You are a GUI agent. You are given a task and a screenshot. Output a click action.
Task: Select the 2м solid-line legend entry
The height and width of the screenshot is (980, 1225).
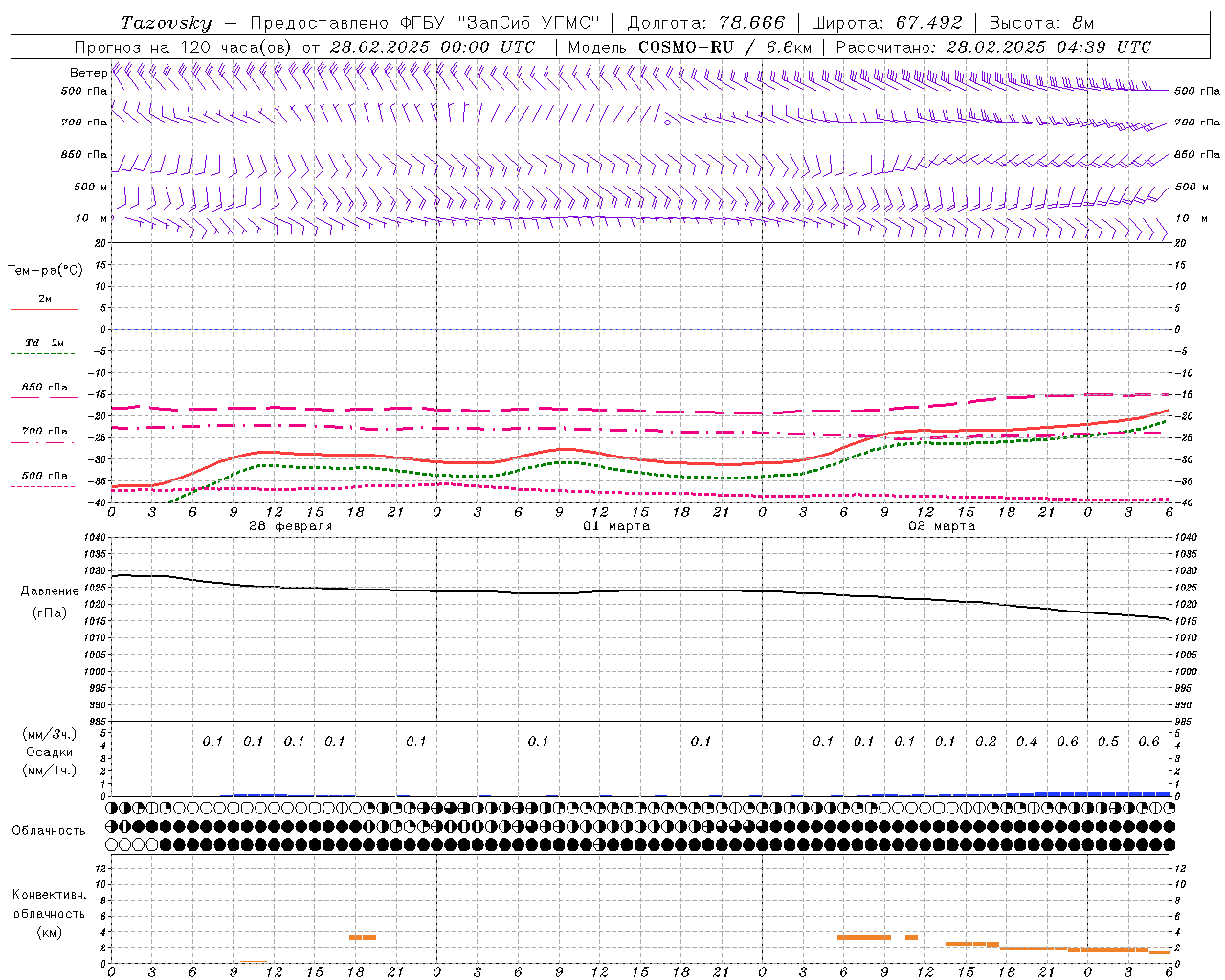pyautogui.click(x=44, y=303)
